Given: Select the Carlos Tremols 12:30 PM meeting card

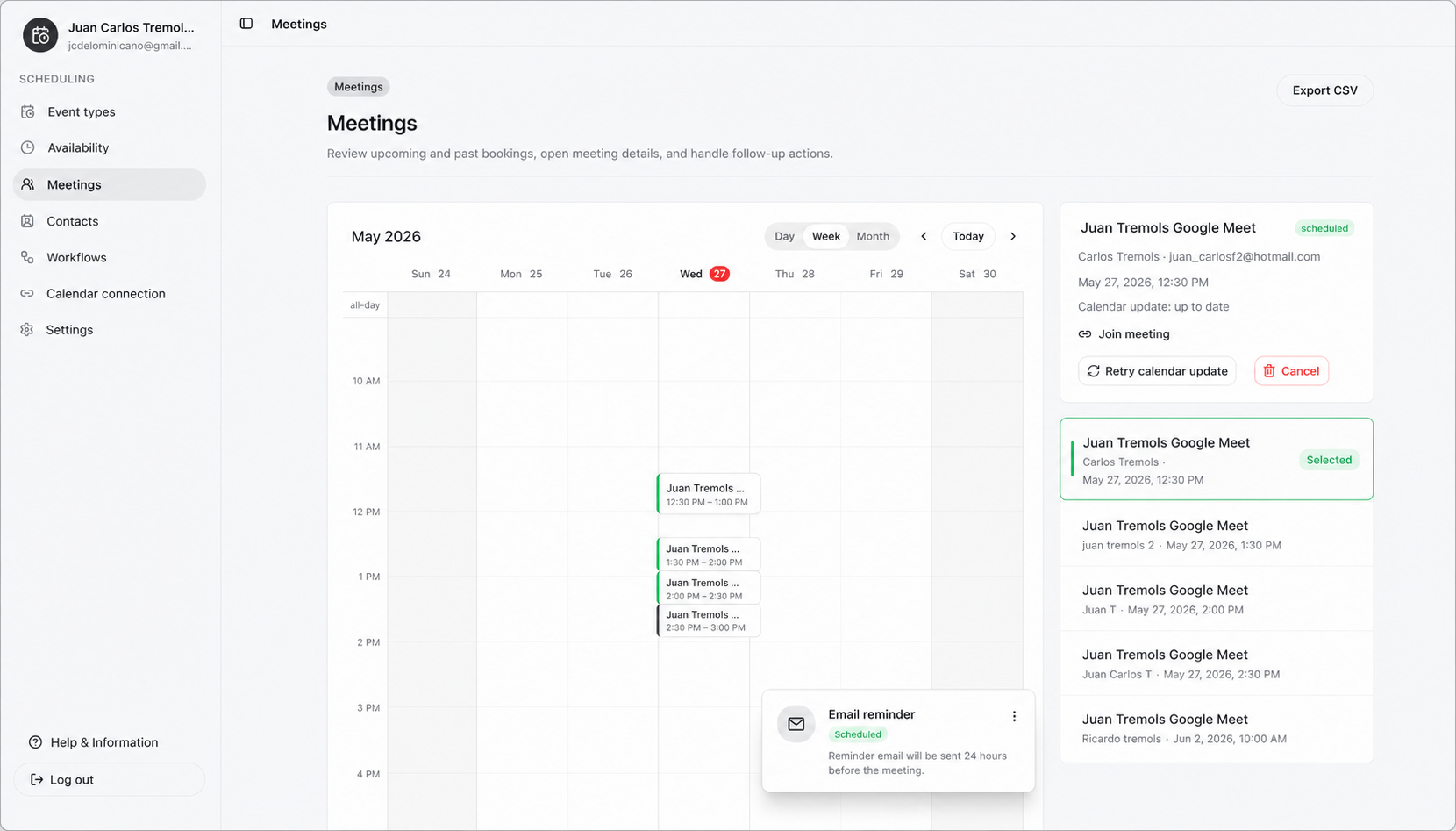Looking at the screenshot, I should point(1217,459).
